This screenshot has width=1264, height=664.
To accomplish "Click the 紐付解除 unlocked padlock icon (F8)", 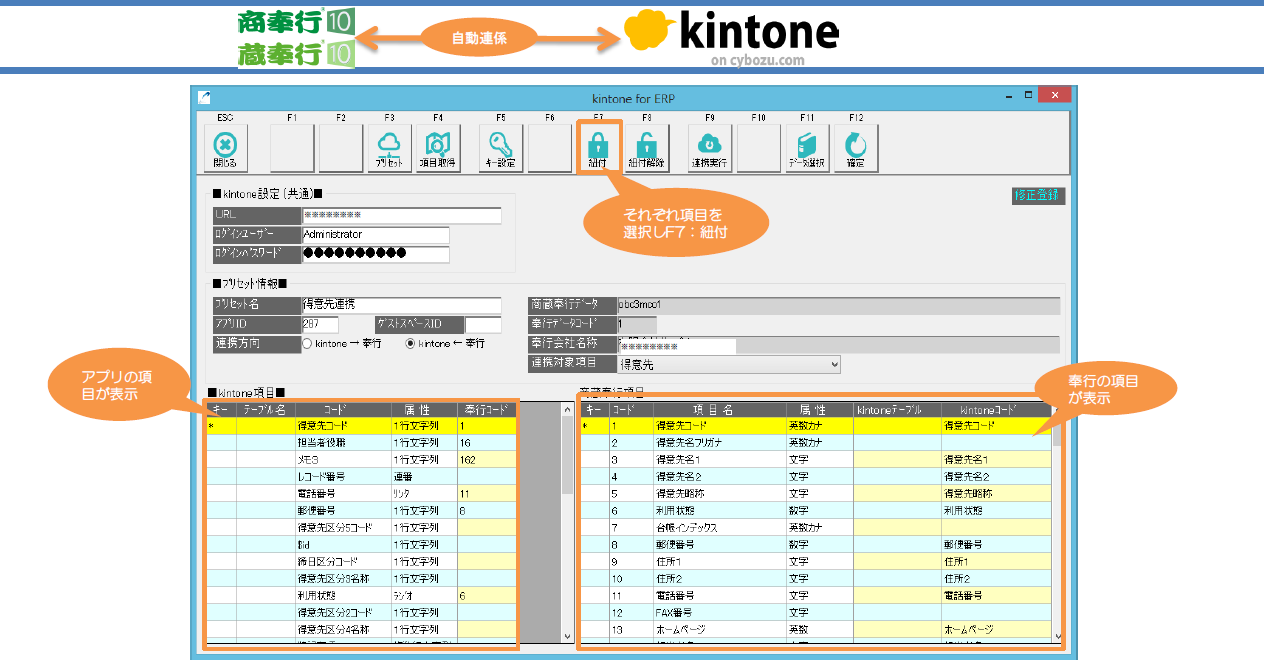I will tap(647, 148).
